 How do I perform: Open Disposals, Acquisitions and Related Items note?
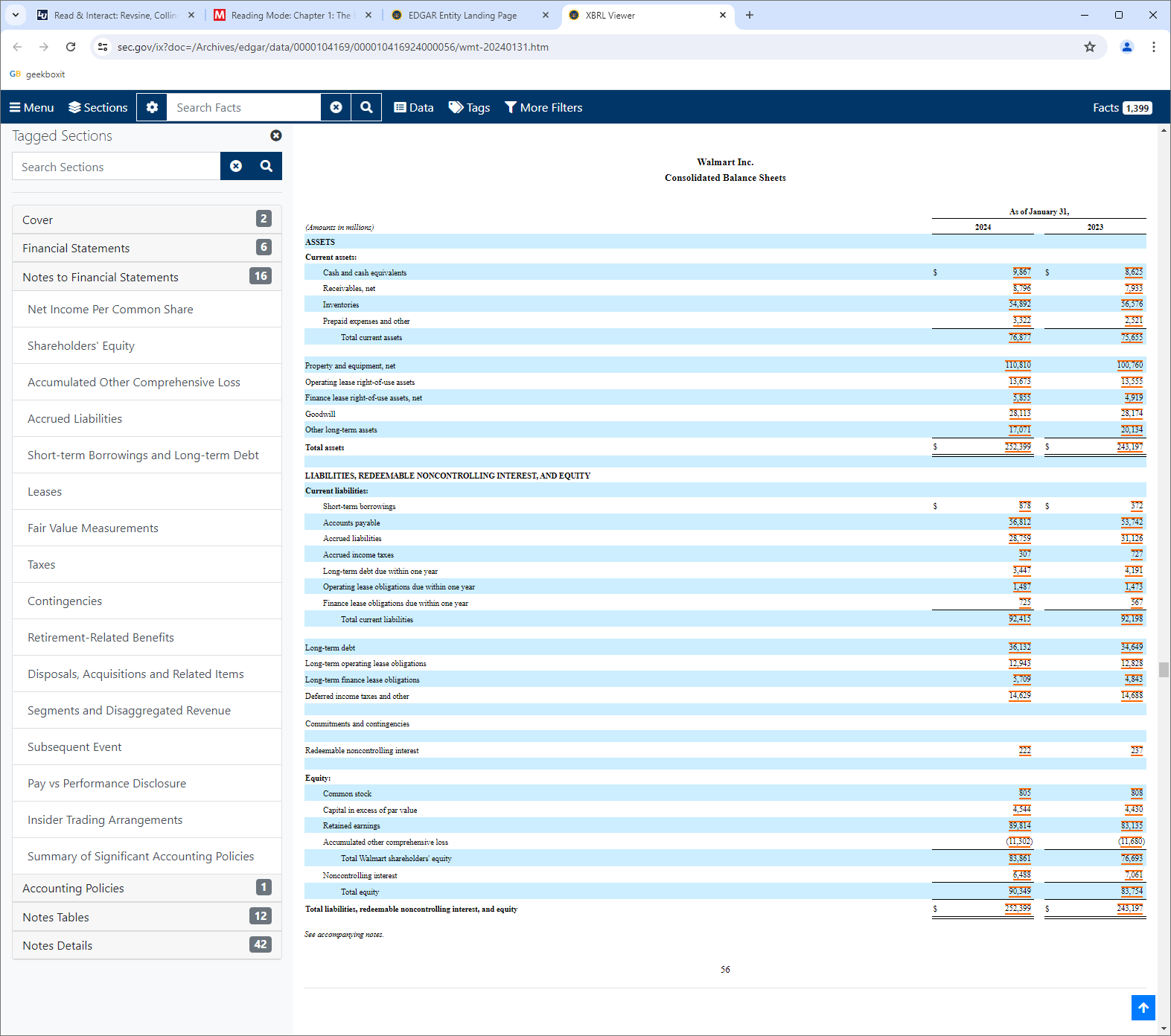click(x=147, y=674)
